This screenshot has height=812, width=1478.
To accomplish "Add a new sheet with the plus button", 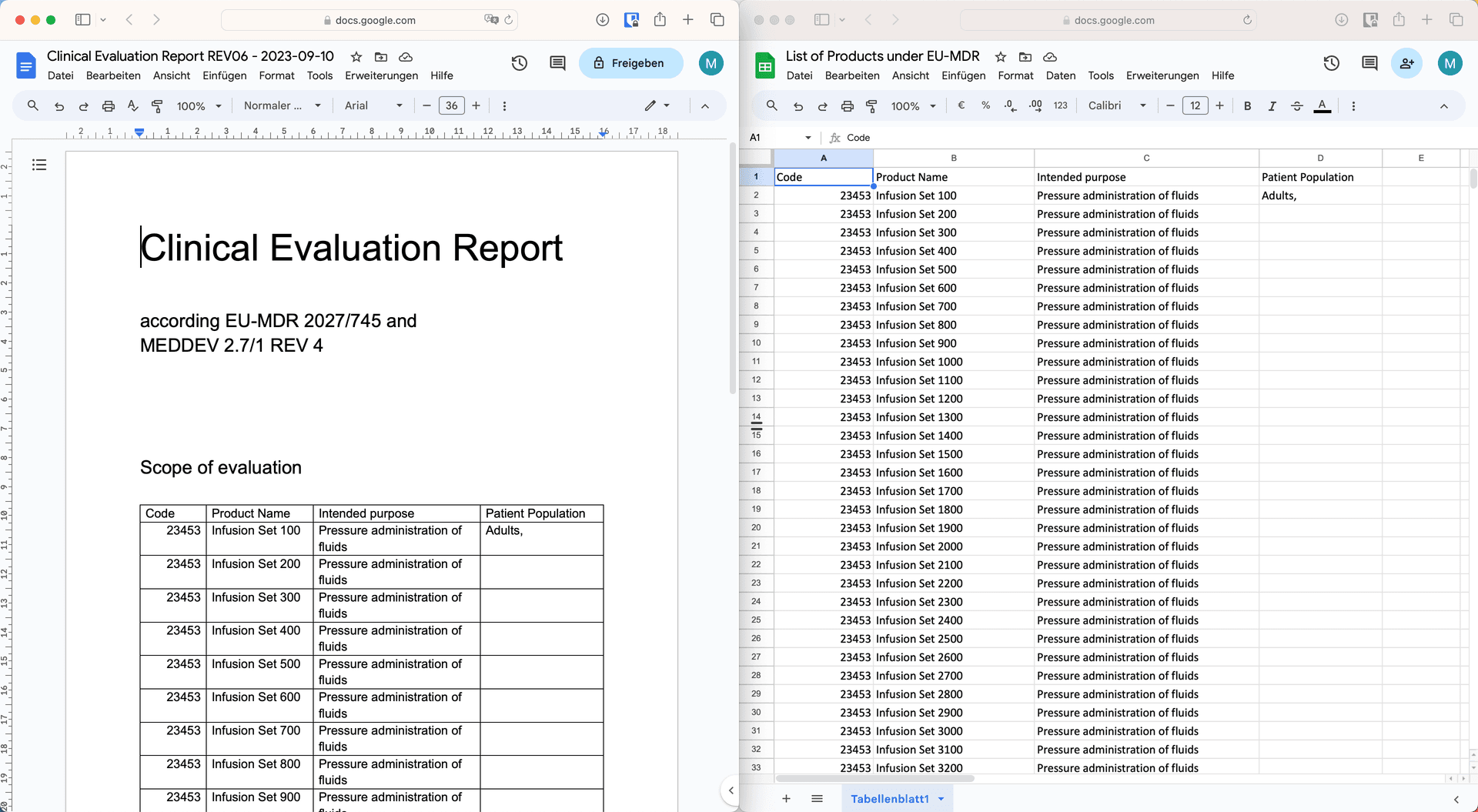I will tap(786, 799).
